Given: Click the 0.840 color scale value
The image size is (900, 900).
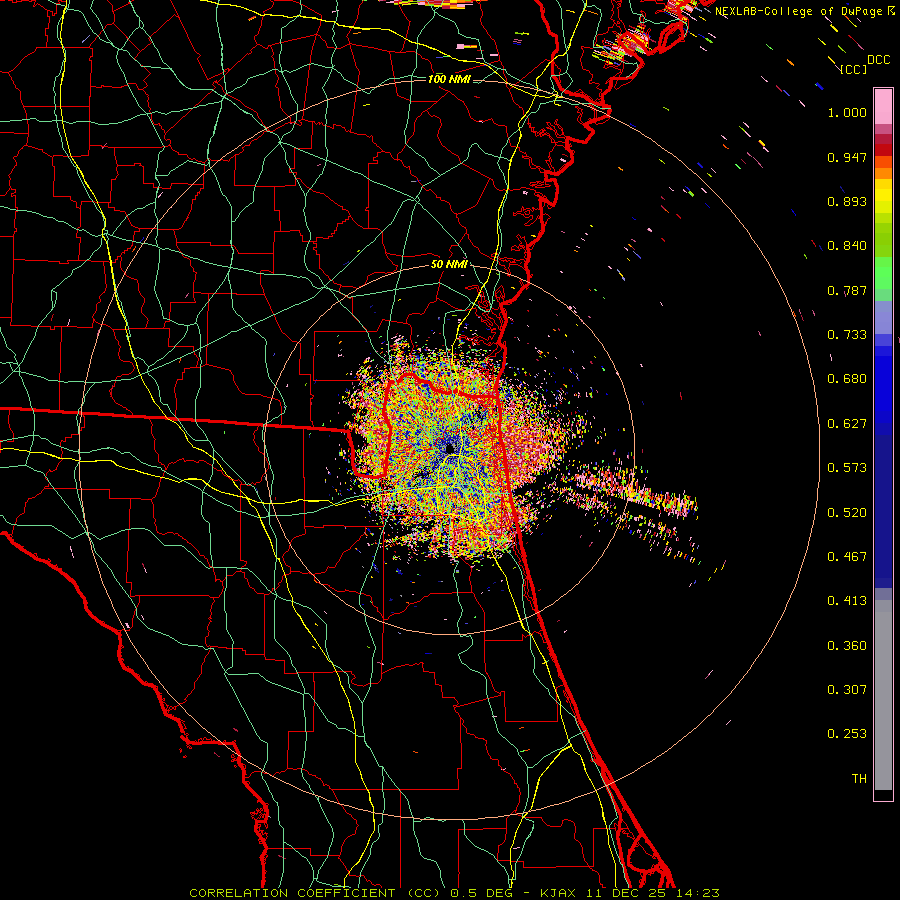Looking at the screenshot, I should point(847,246).
